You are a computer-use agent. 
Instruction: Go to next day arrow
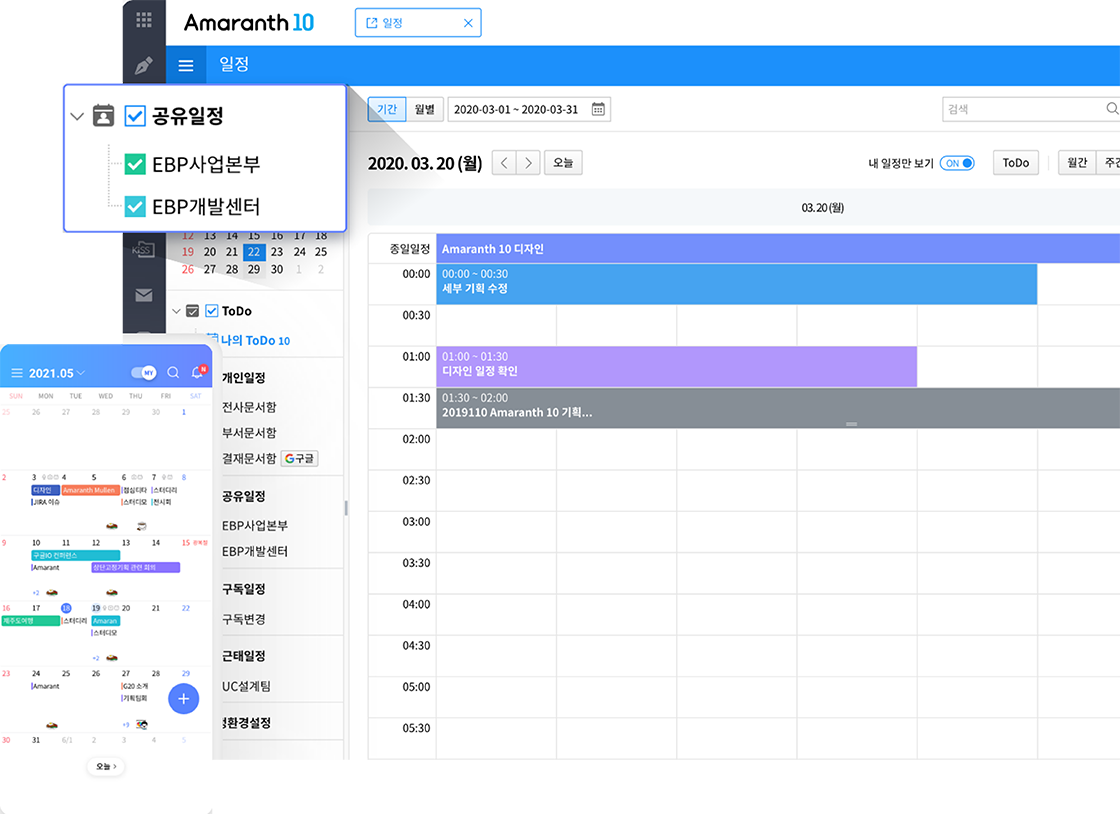point(529,163)
